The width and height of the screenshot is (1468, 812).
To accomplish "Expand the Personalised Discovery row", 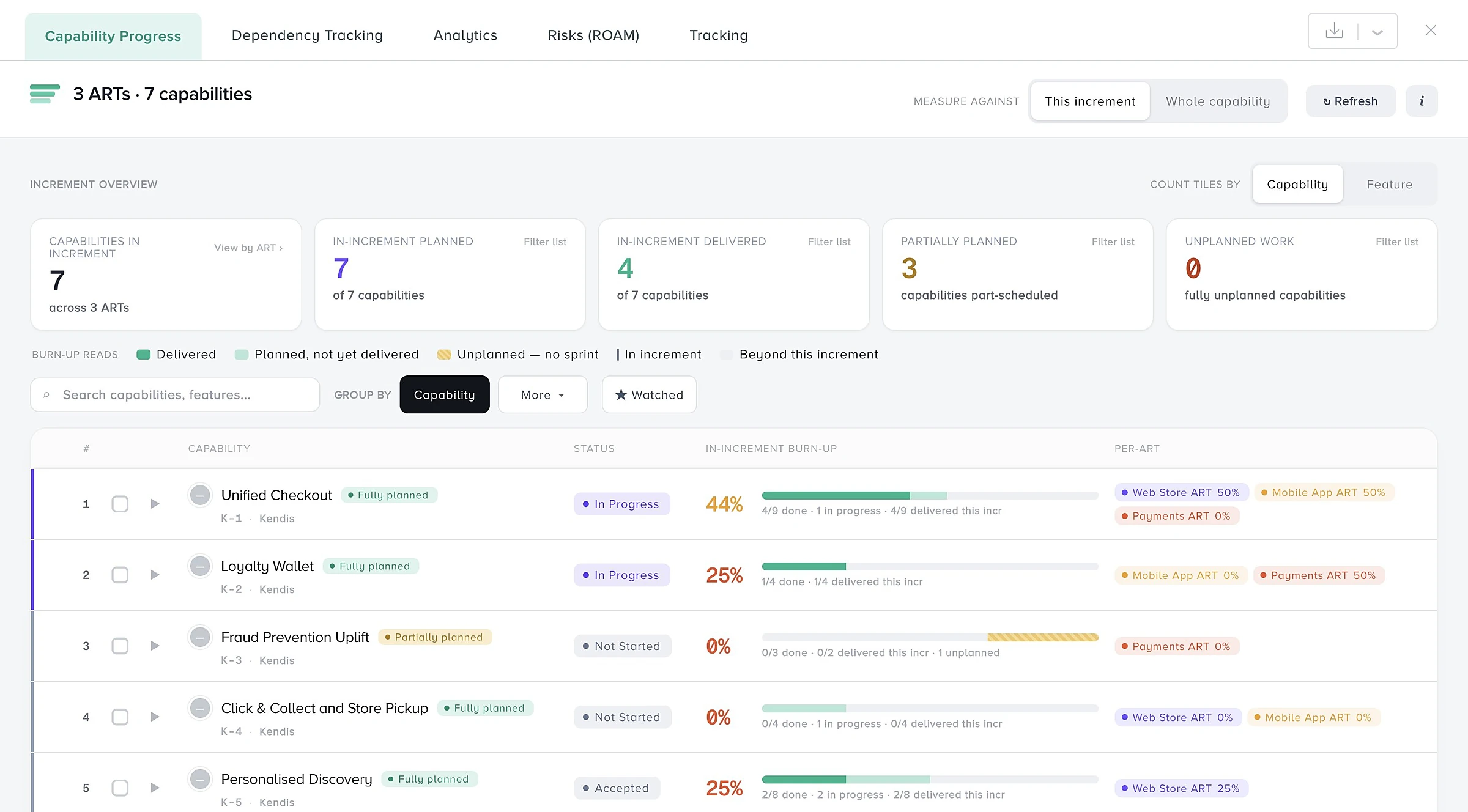I will point(155,788).
